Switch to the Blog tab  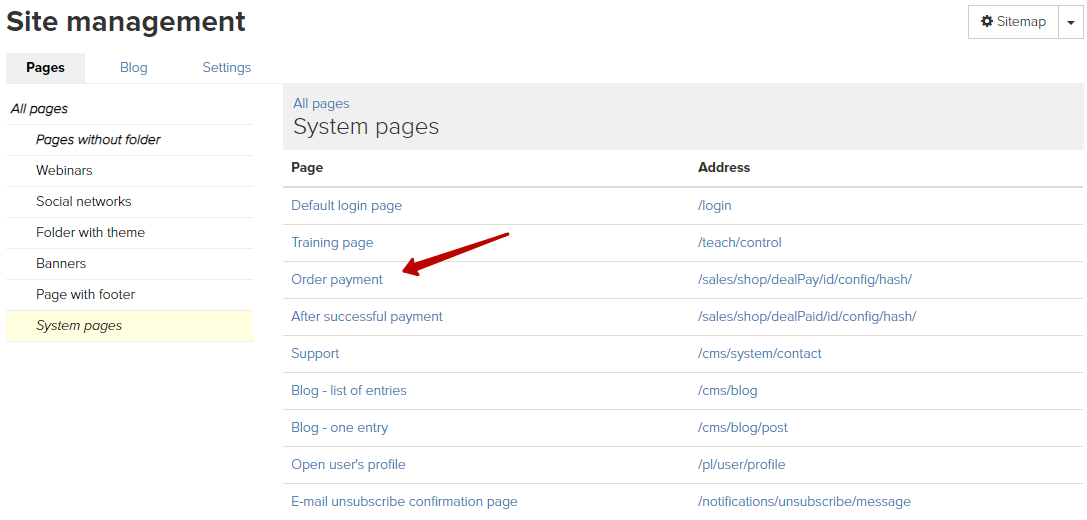[134, 68]
